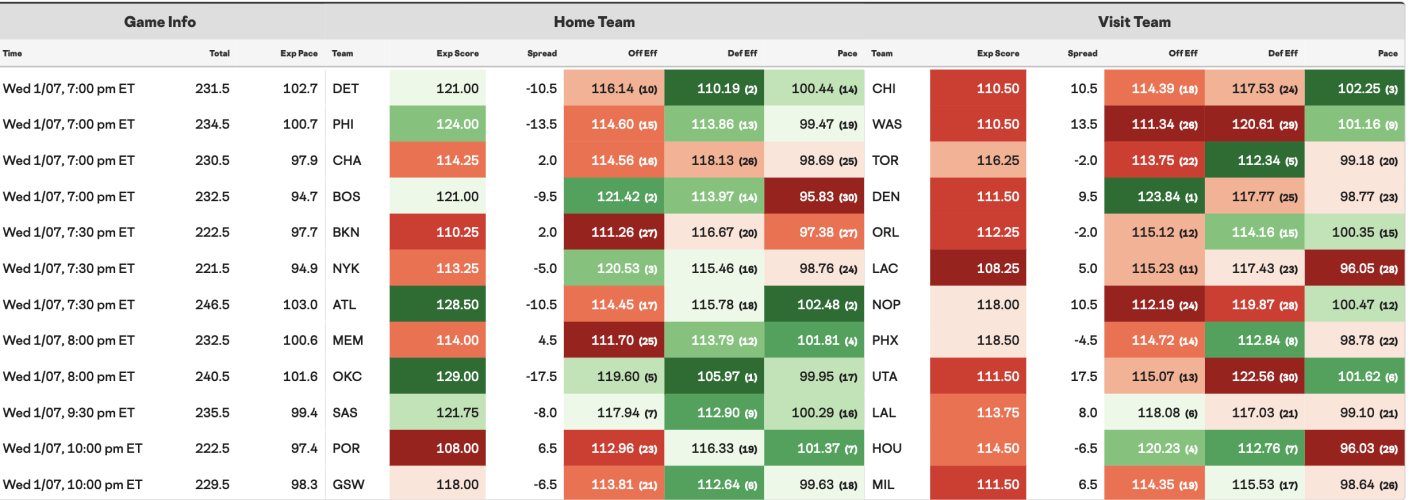Viewport: 1420px width, 500px height.
Task: Sort by Home Team Exp Score header
Action: tap(458, 53)
